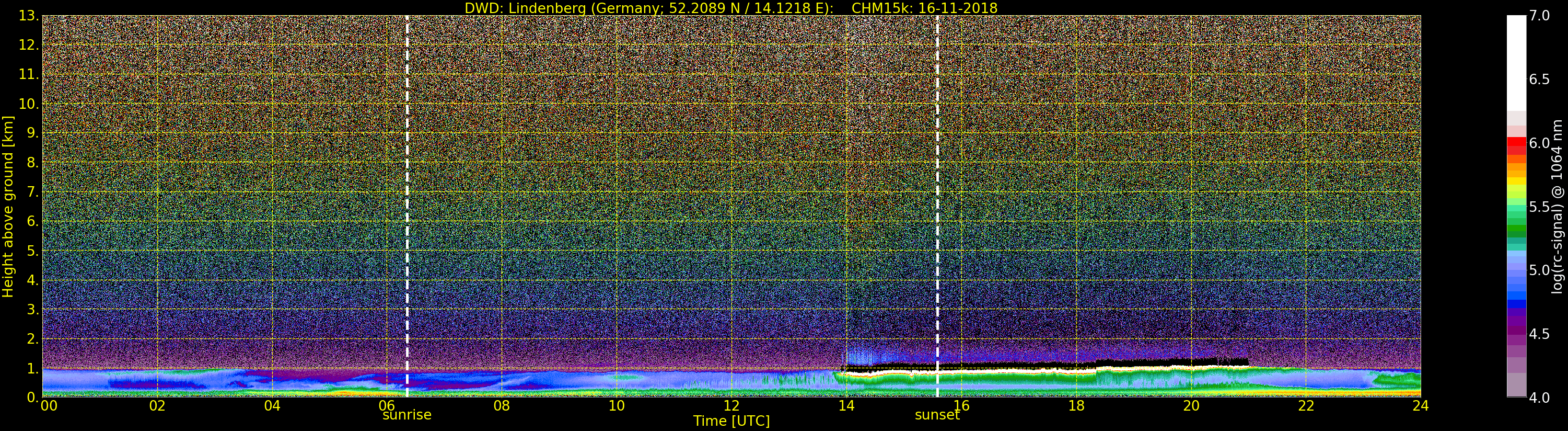Click the '6.' height tick label
This screenshot has height=431, width=1568.
point(33,221)
